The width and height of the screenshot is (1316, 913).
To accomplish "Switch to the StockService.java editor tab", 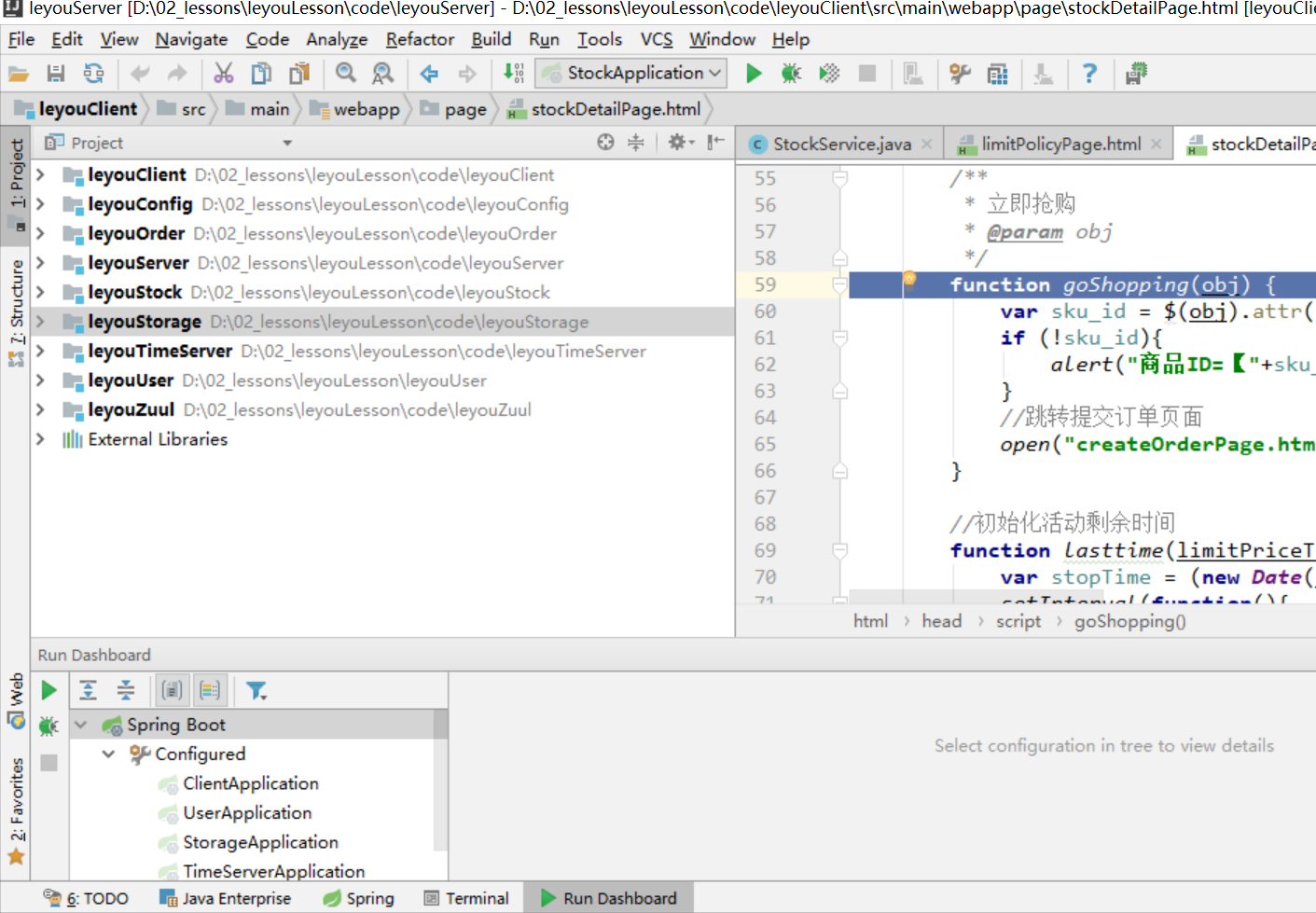I will pyautogui.click(x=840, y=144).
